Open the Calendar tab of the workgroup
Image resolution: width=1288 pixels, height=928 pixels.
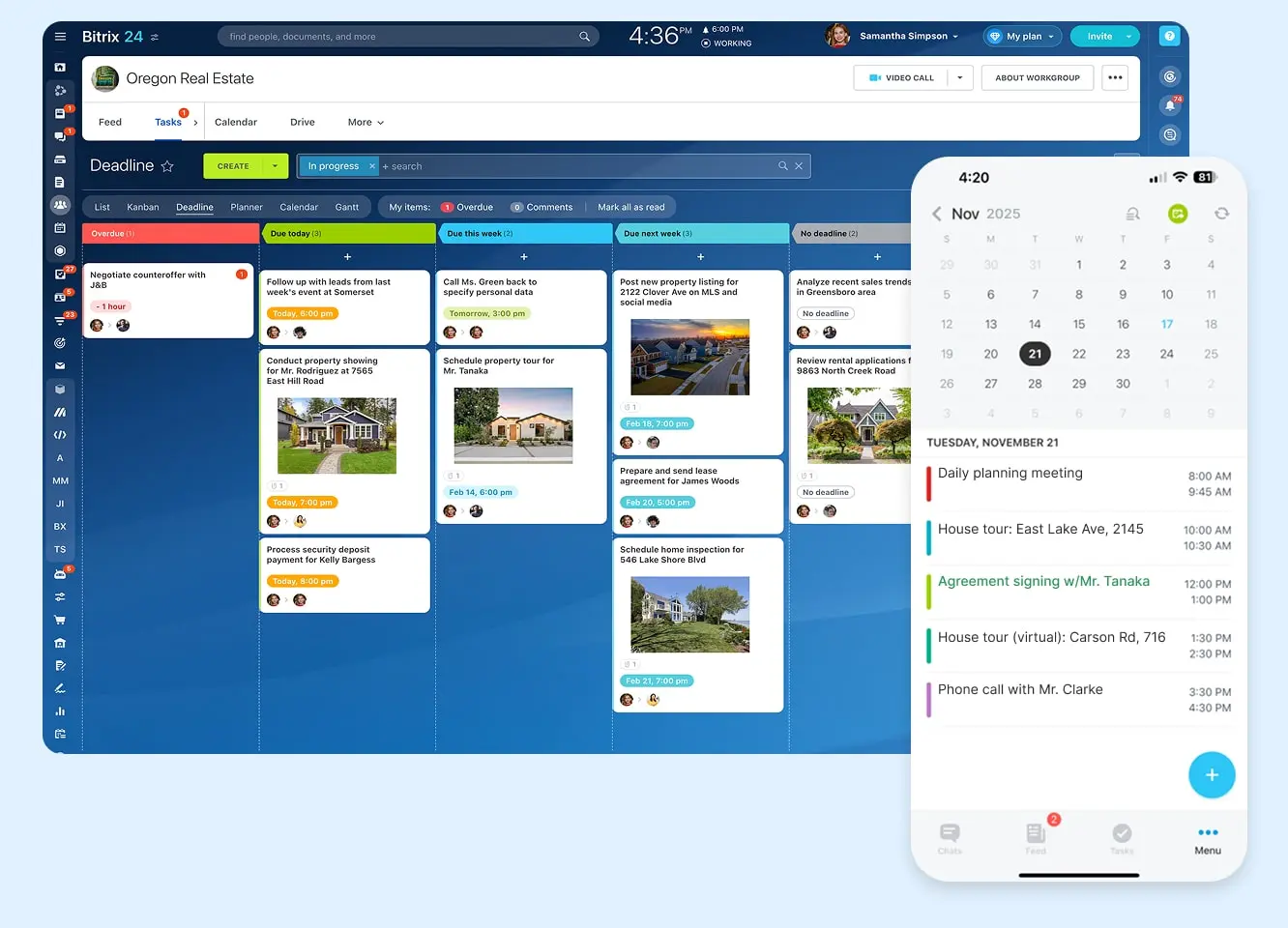[x=236, y=123]
